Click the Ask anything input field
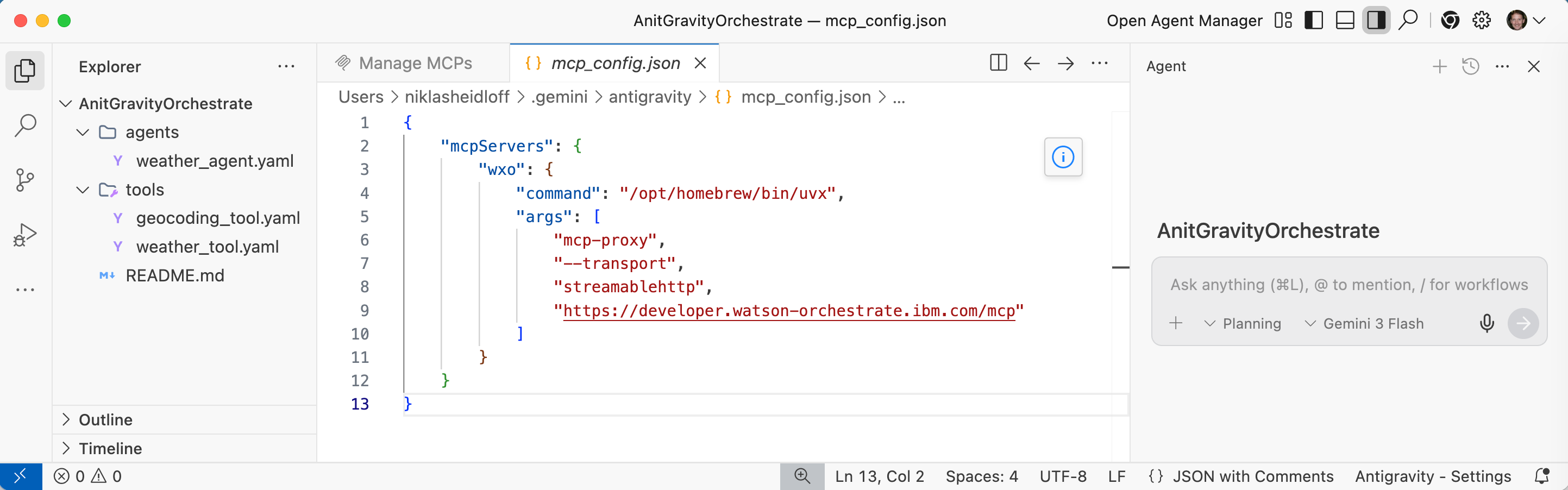Screen dimensions: 1568x490 (1349, 285)
